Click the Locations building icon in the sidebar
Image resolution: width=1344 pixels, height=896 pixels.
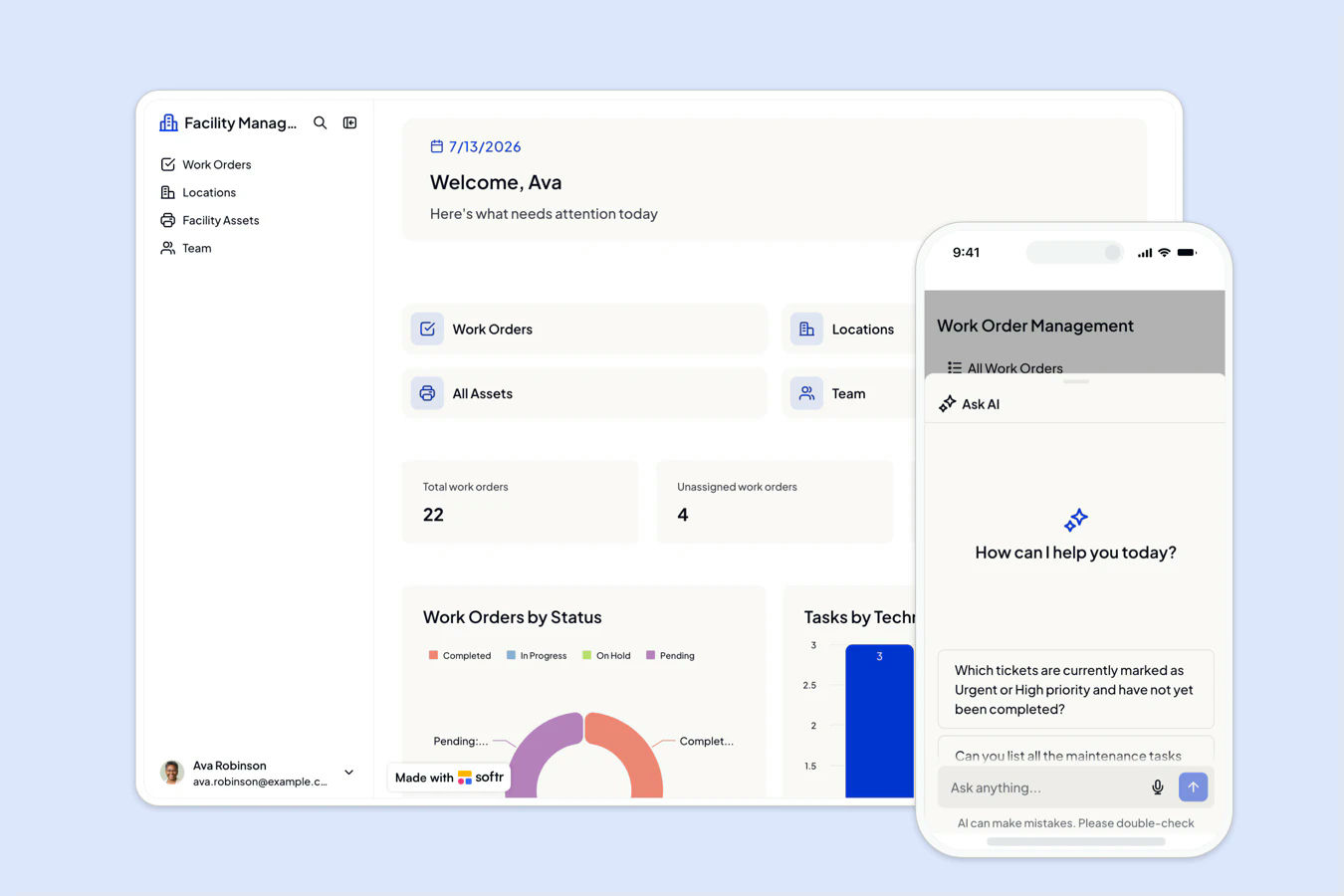tap(167, 192)
